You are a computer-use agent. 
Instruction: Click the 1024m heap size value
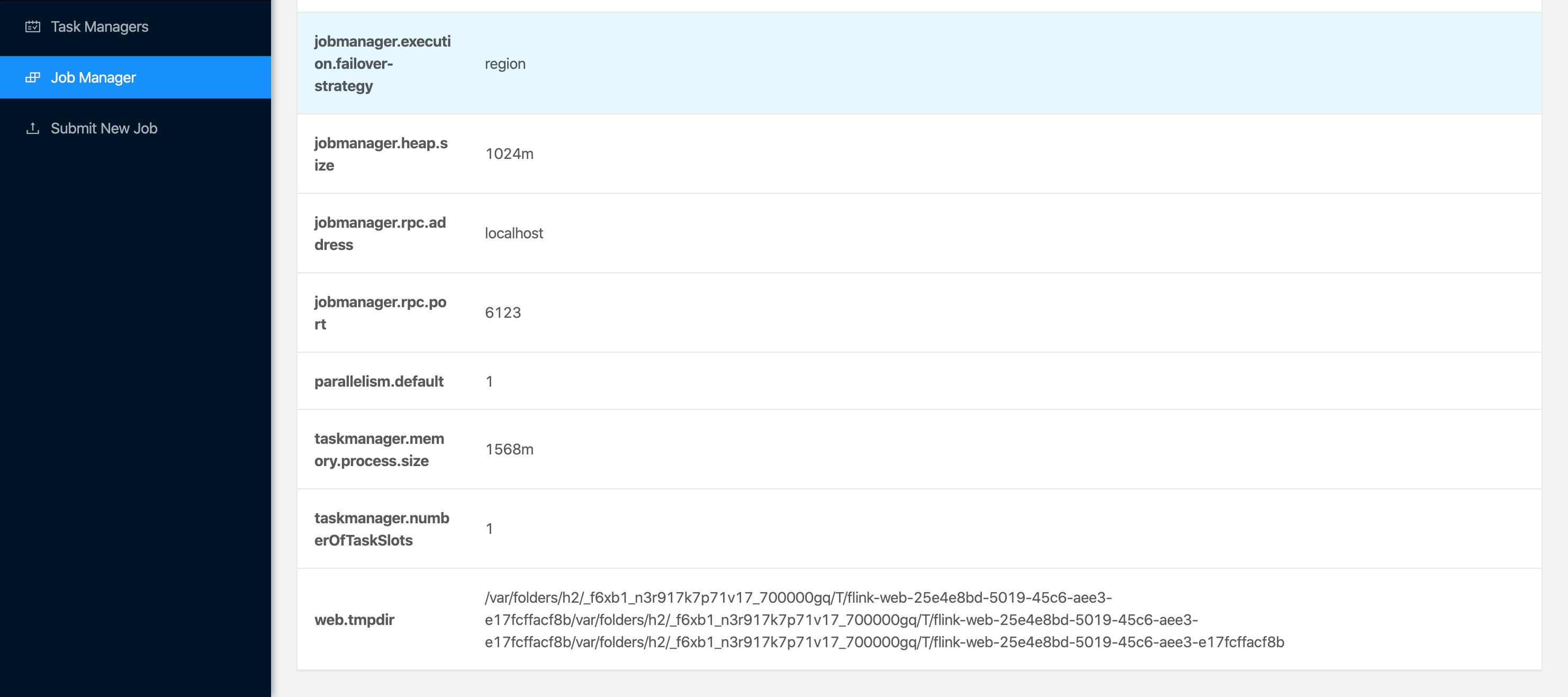509,154
